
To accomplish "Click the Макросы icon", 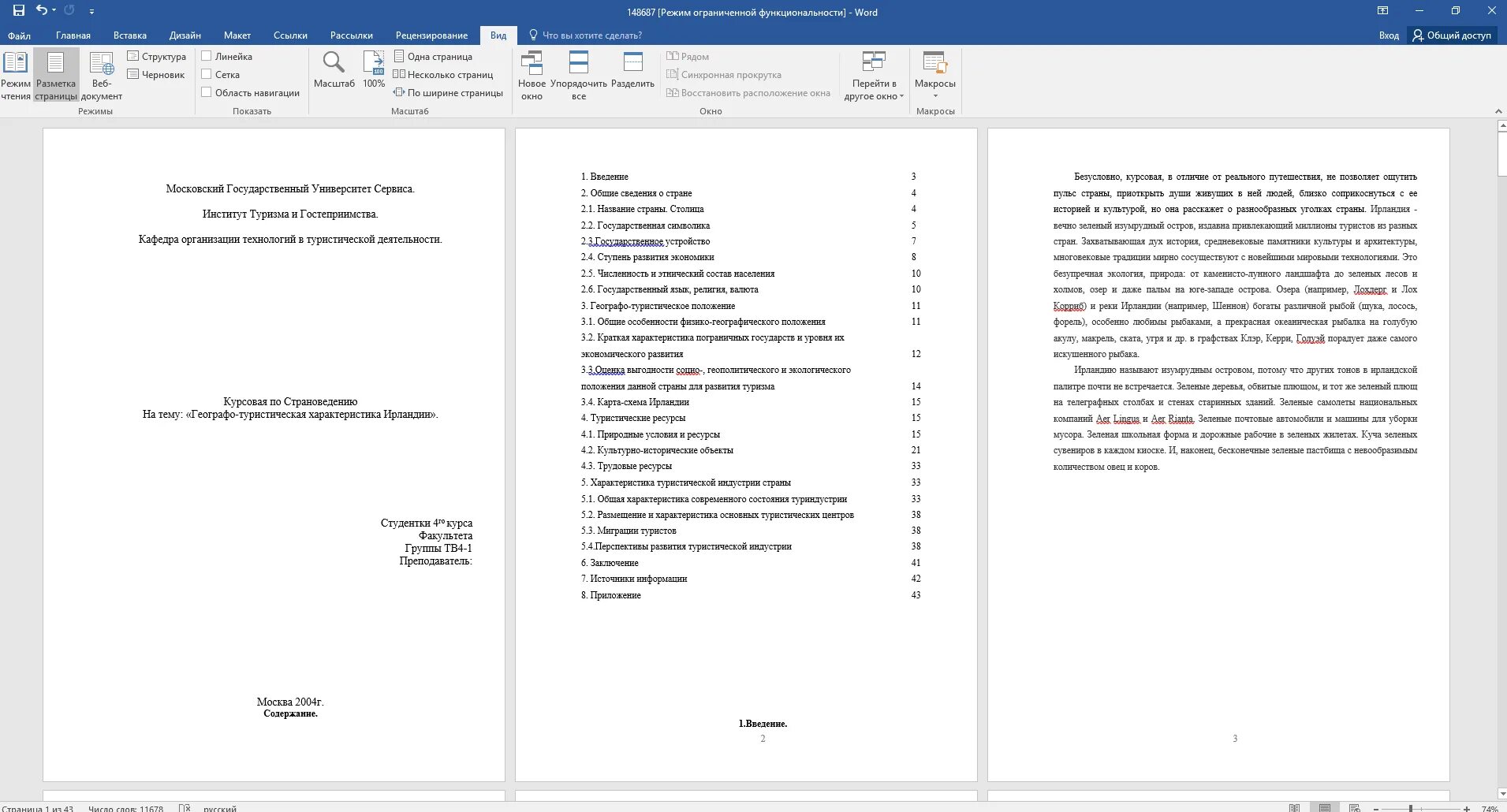I will [x=935, y=63].
